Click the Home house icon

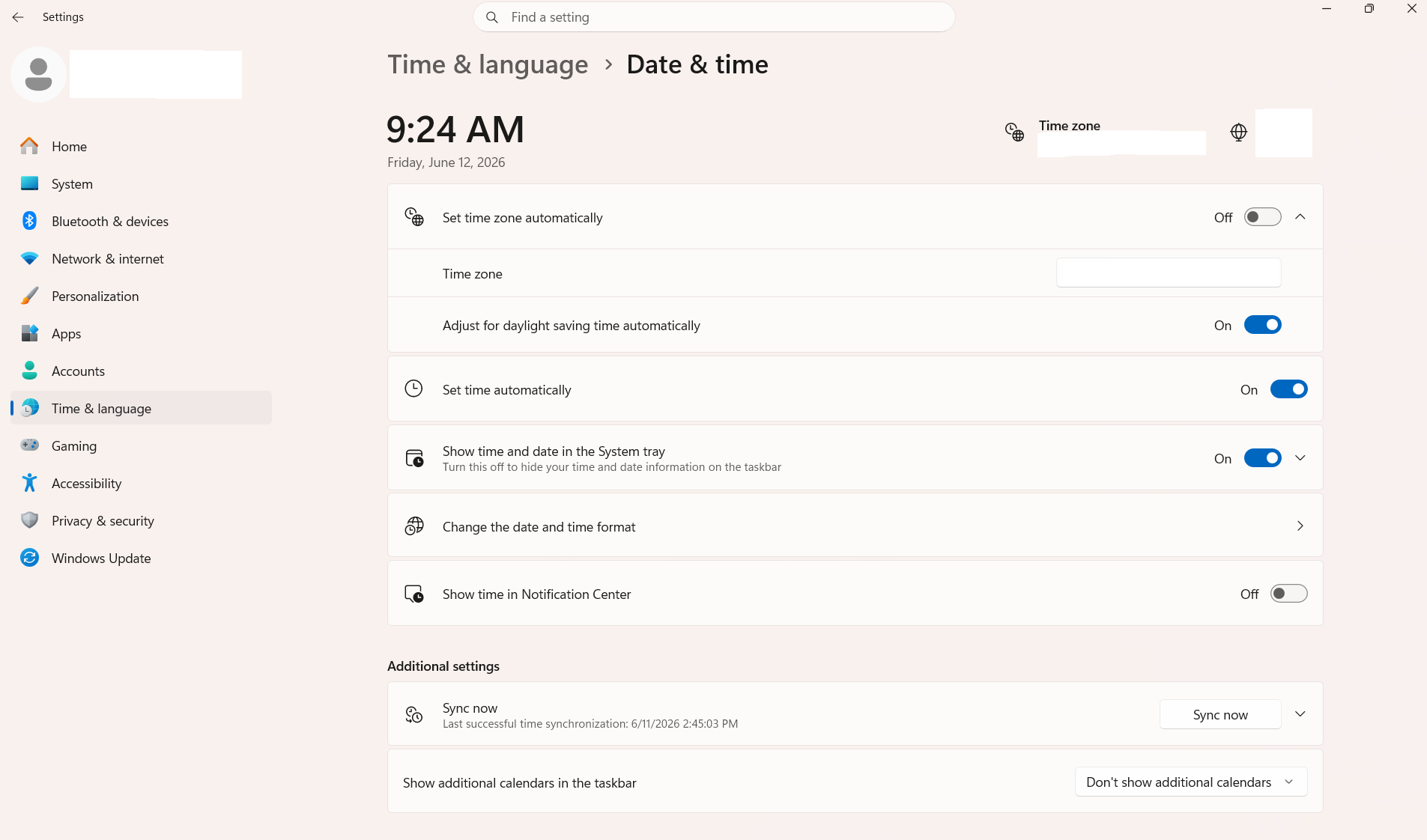(x=29, y=146)
